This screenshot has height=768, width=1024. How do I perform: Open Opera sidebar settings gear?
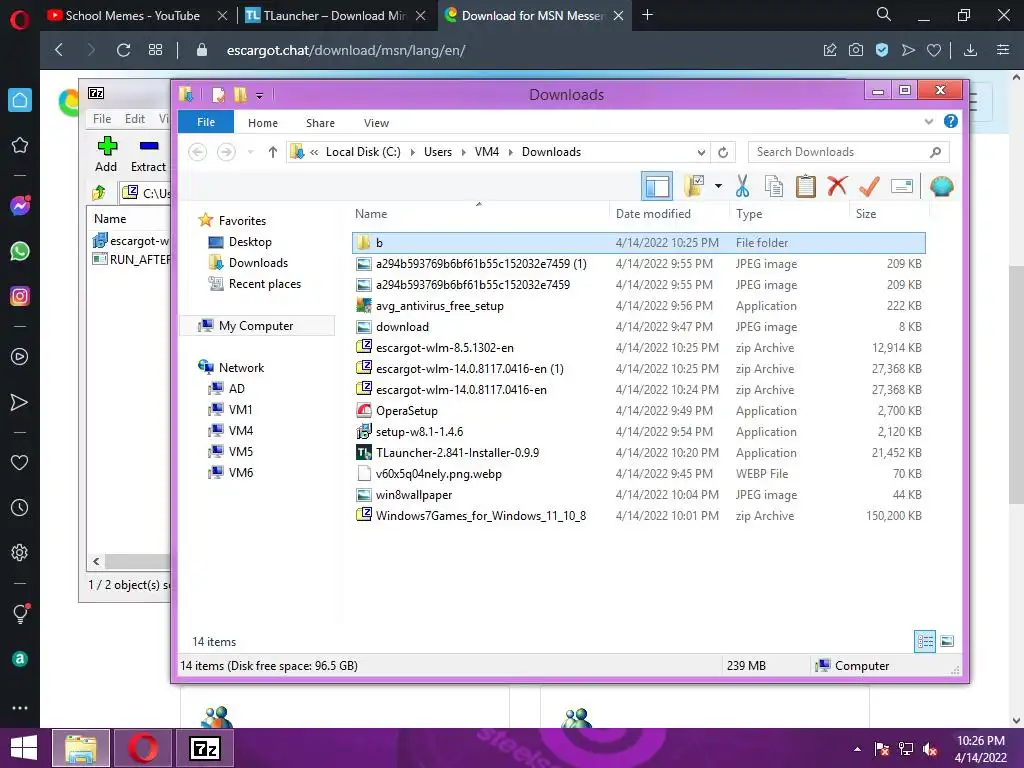tap(20, 552)
